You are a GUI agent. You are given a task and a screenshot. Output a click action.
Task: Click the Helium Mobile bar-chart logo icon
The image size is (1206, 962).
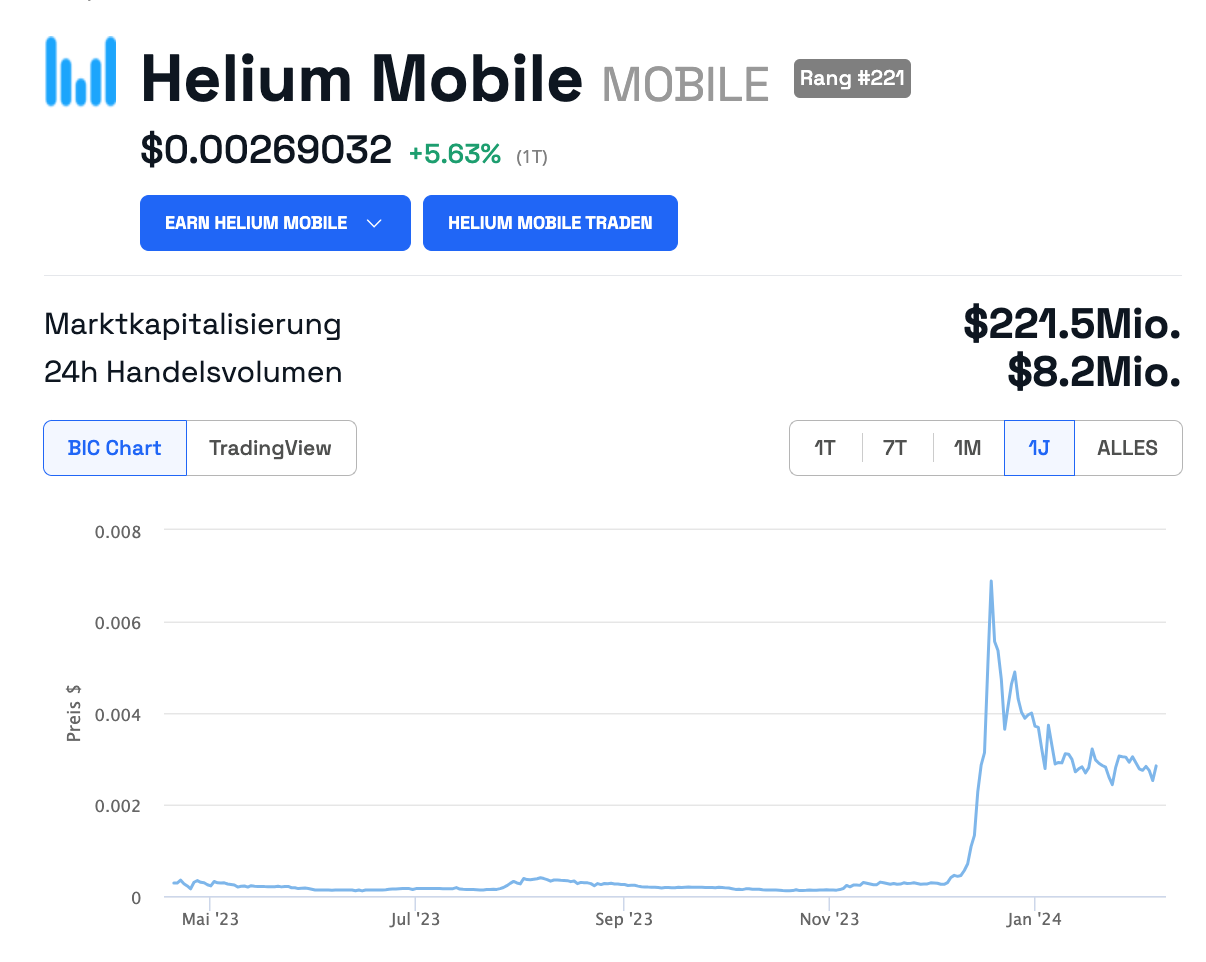(x=80, y=71)
